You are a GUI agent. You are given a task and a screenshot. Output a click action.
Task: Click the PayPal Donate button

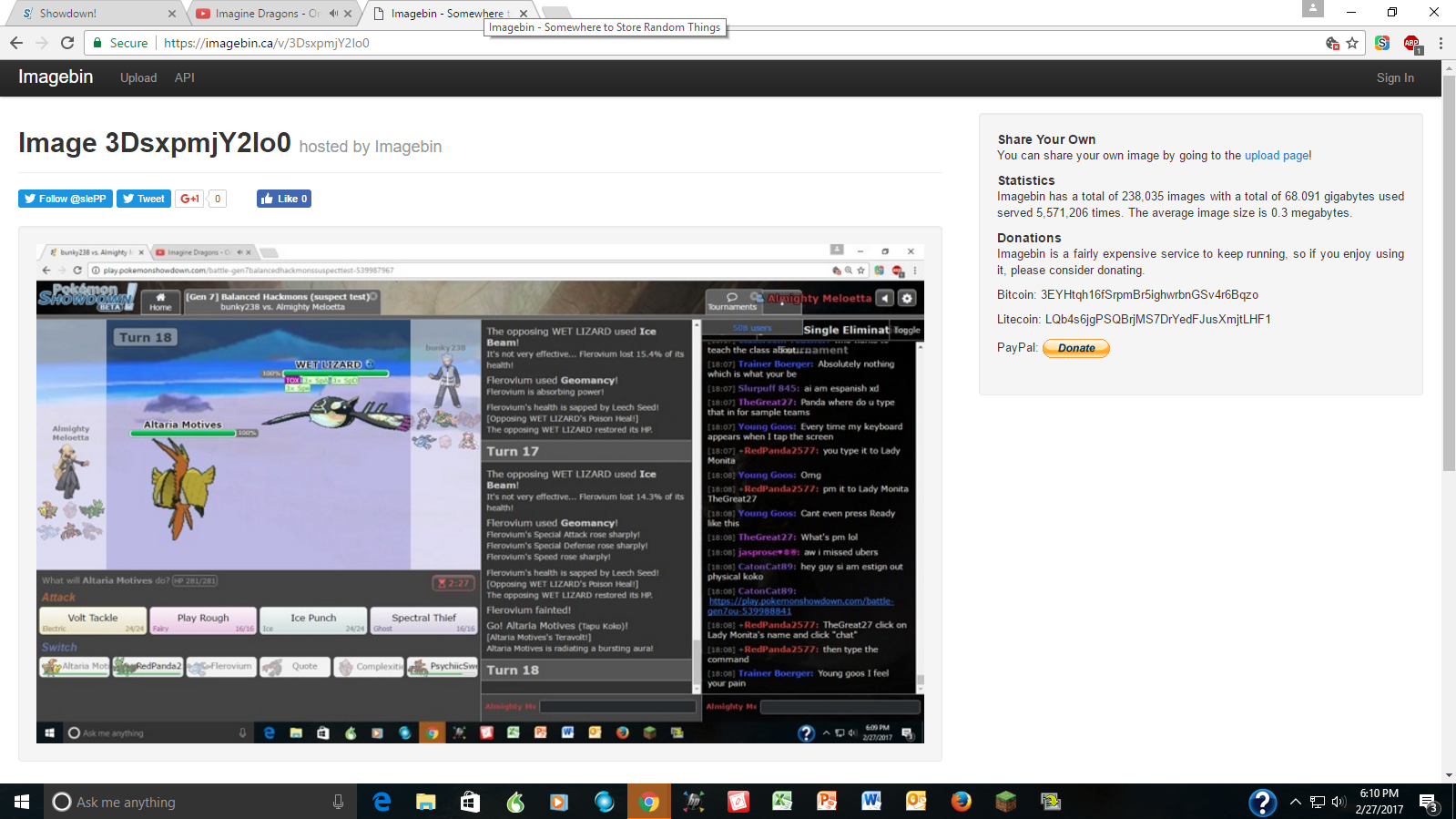pos(1076,348)
